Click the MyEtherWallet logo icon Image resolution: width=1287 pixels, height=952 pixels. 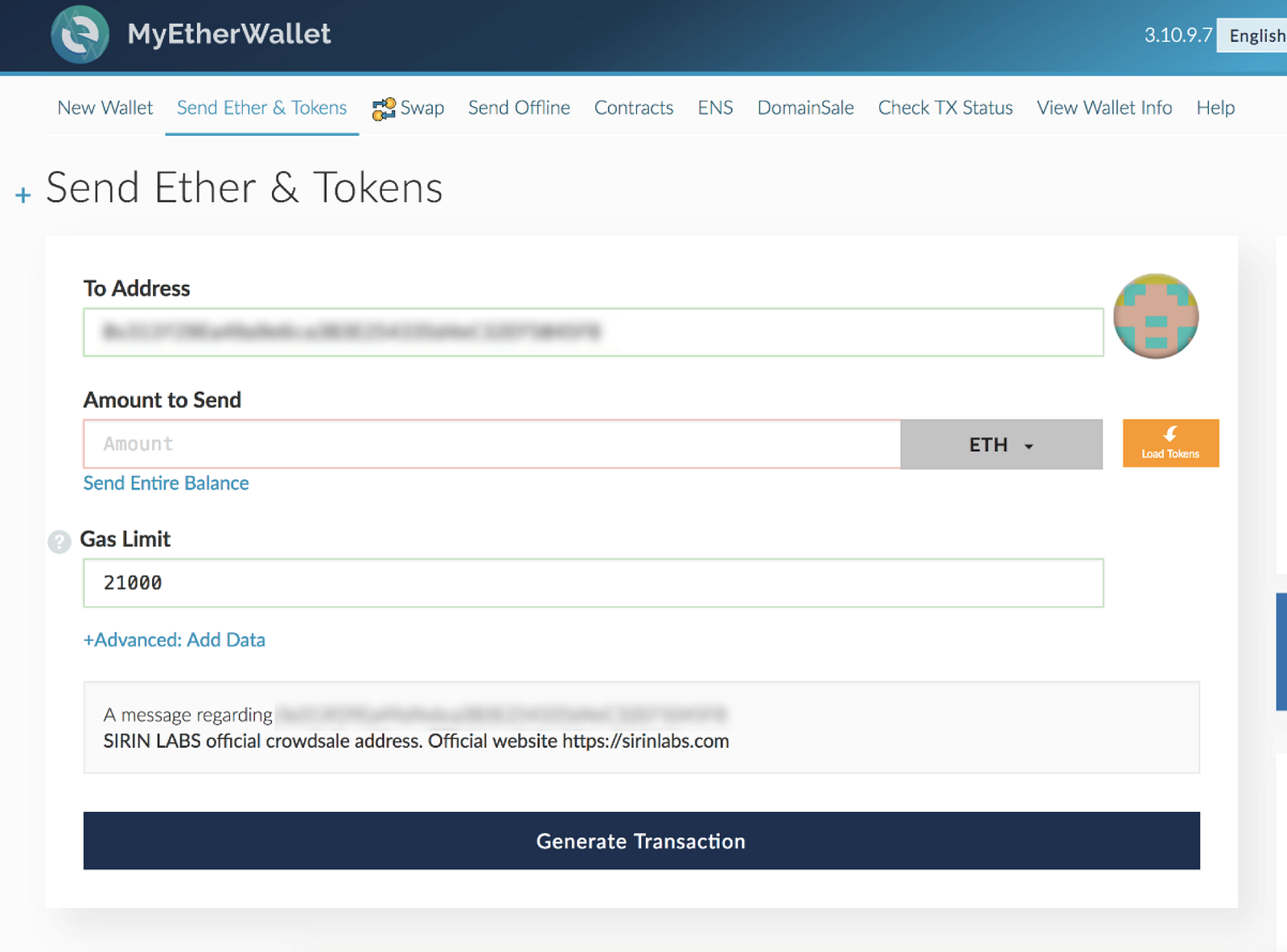(80, 35)
